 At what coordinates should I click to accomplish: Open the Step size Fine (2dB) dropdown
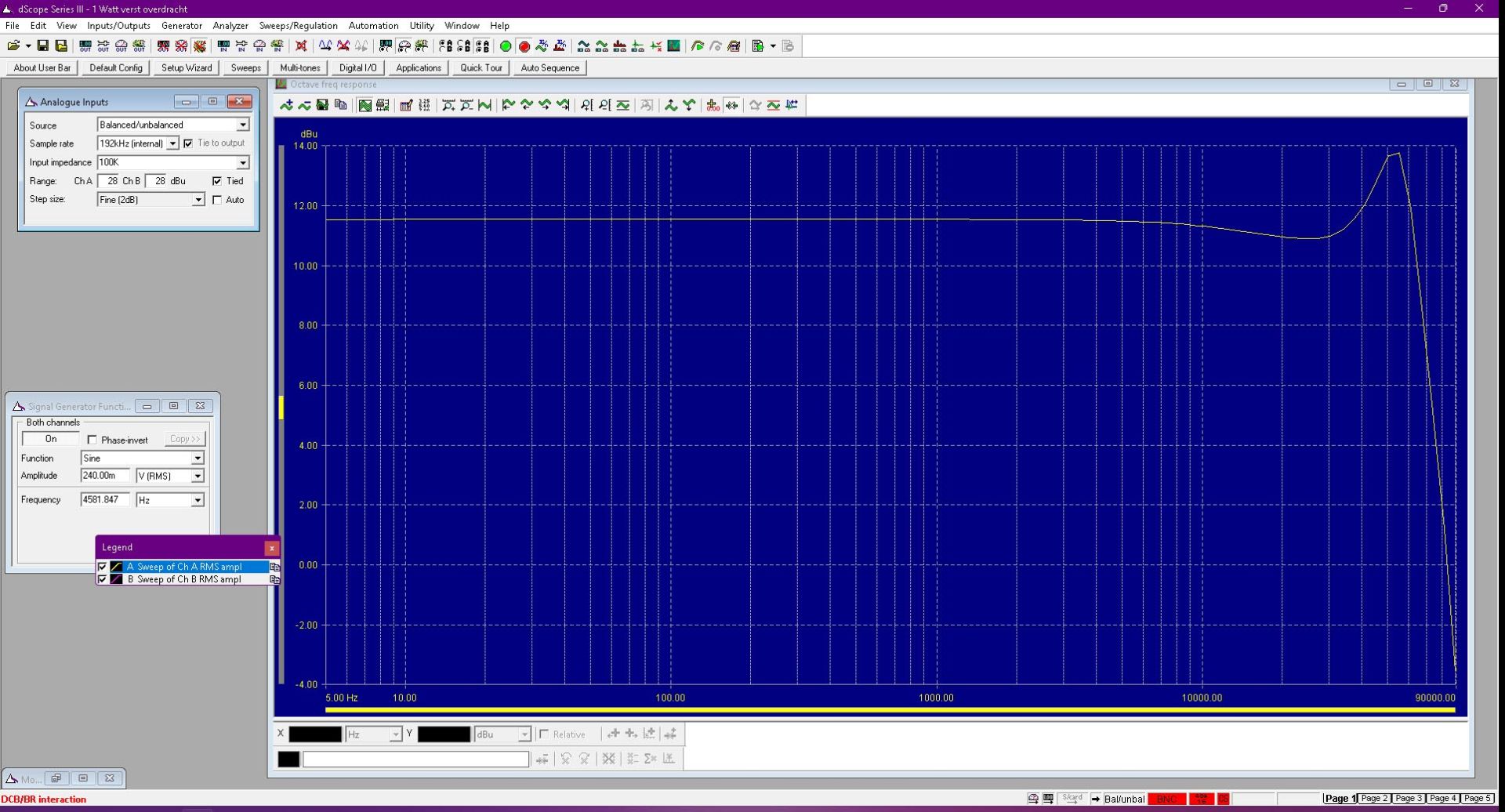[198, 200]
